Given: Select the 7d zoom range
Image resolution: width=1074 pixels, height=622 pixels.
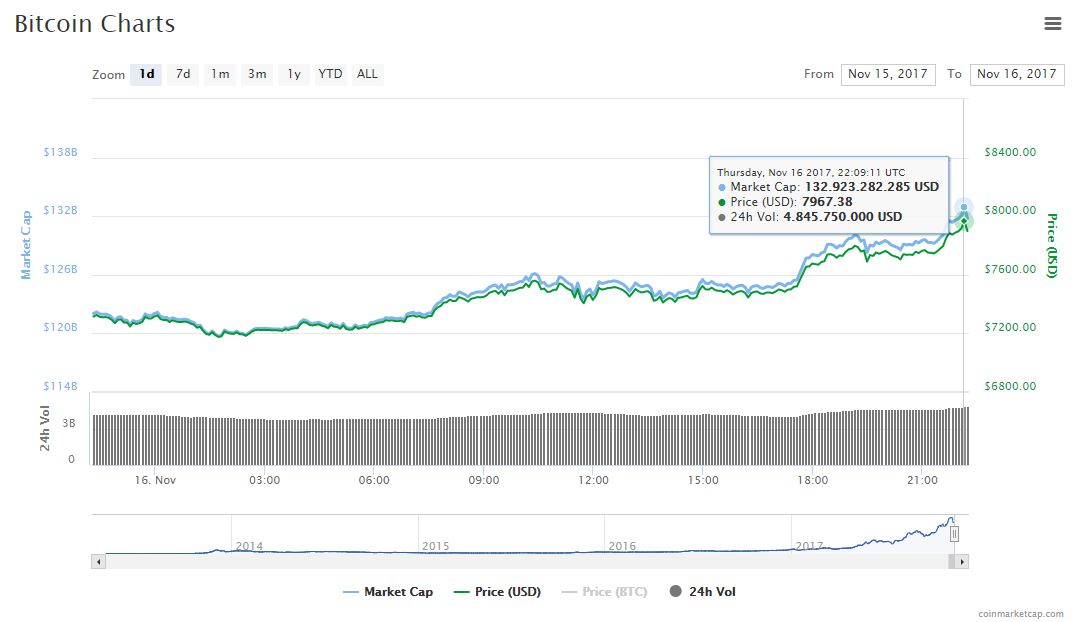Looking at the screenshot, I should click(x=183, y=74).
